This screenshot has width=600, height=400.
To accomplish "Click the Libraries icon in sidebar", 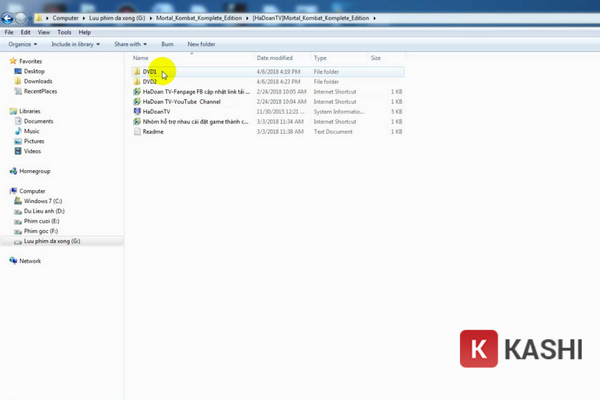I will click(x=13, y=111).
